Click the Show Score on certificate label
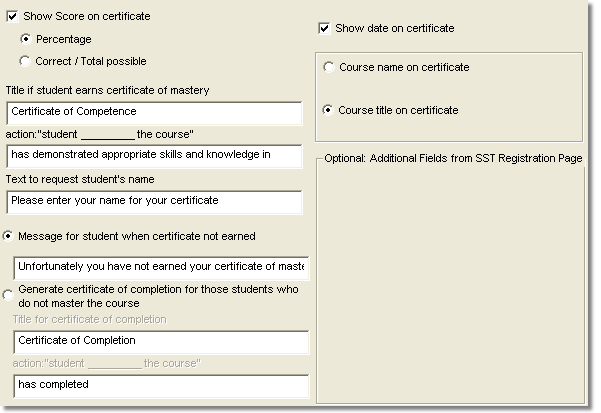 [87, 16]
